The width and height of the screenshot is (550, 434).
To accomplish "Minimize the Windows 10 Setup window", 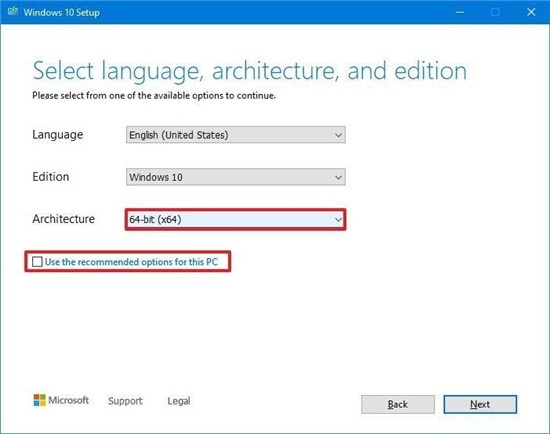I will [x=460, y=12].
